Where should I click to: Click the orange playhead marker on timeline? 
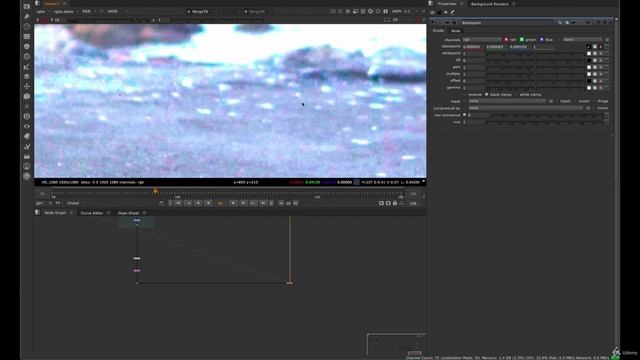[x=155, y=191]
